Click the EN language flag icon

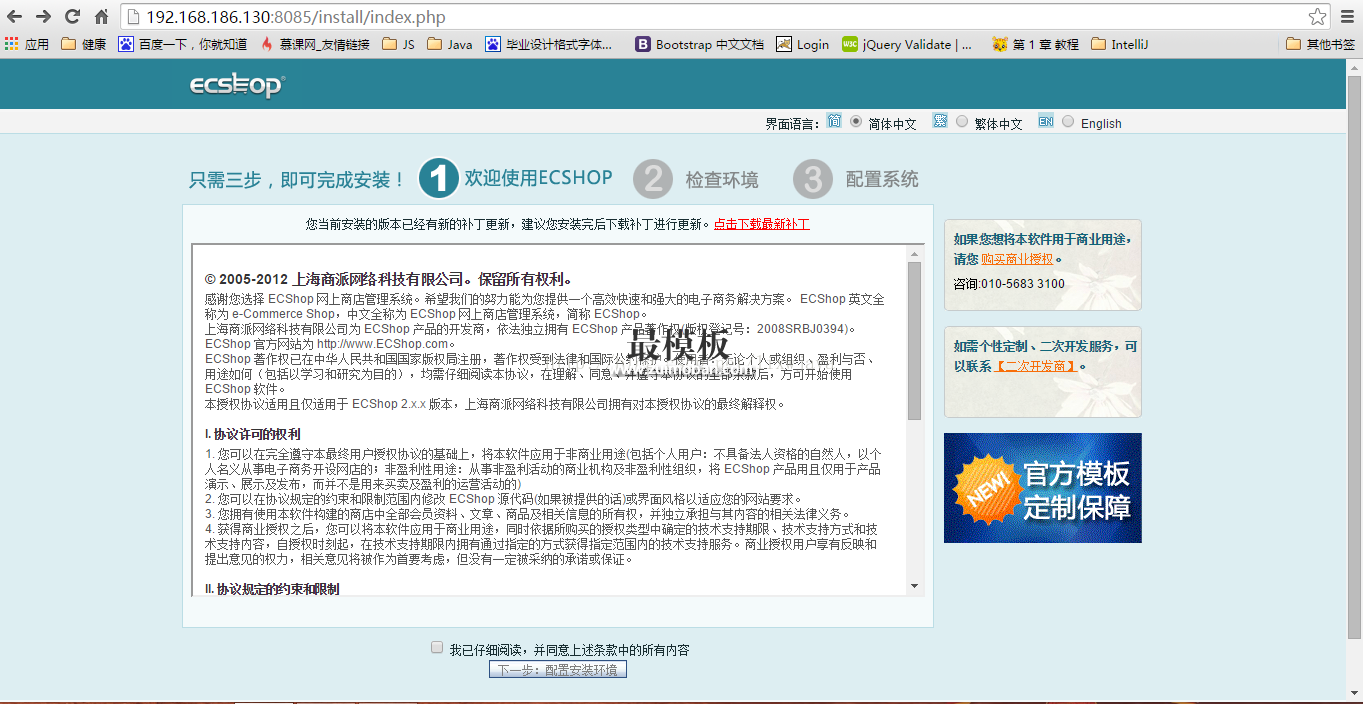pos(1046,121)
